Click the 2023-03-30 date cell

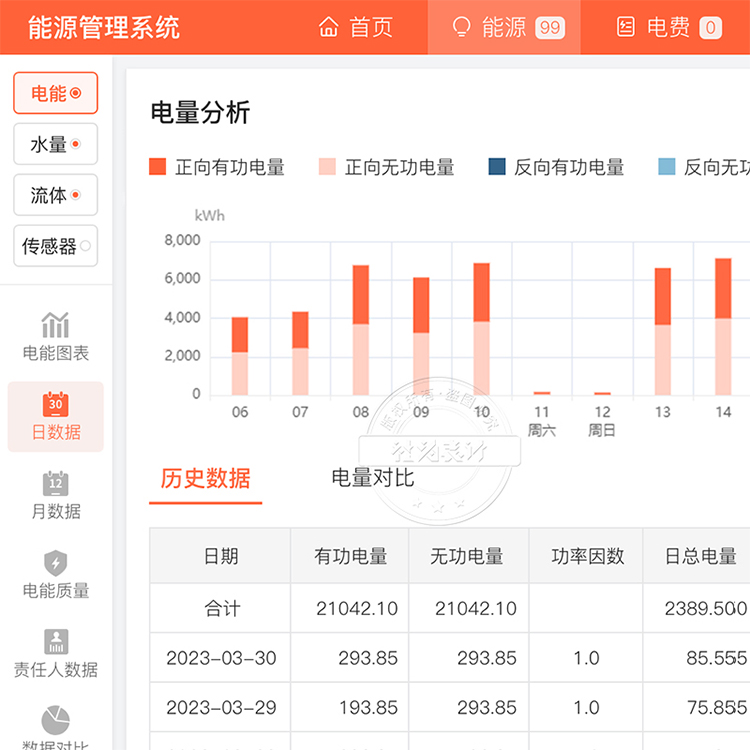pyautogui.click(x=221, y=659)
